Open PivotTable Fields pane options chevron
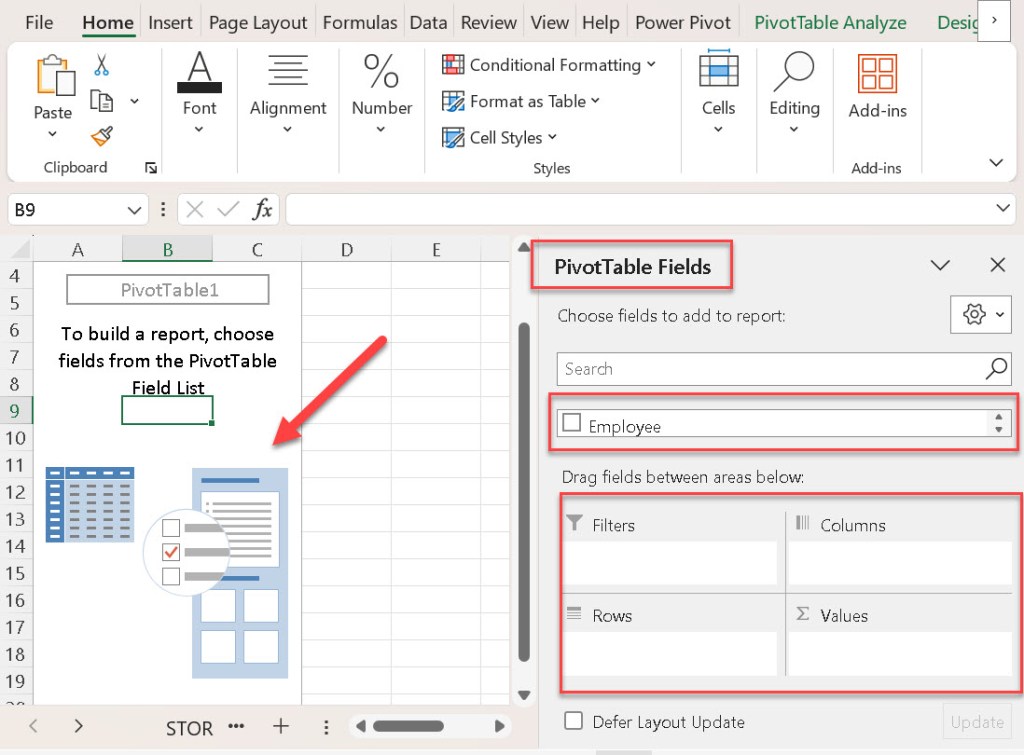Screen dimensions: 1024x755 pyautogui.click(x=940, y=265)
